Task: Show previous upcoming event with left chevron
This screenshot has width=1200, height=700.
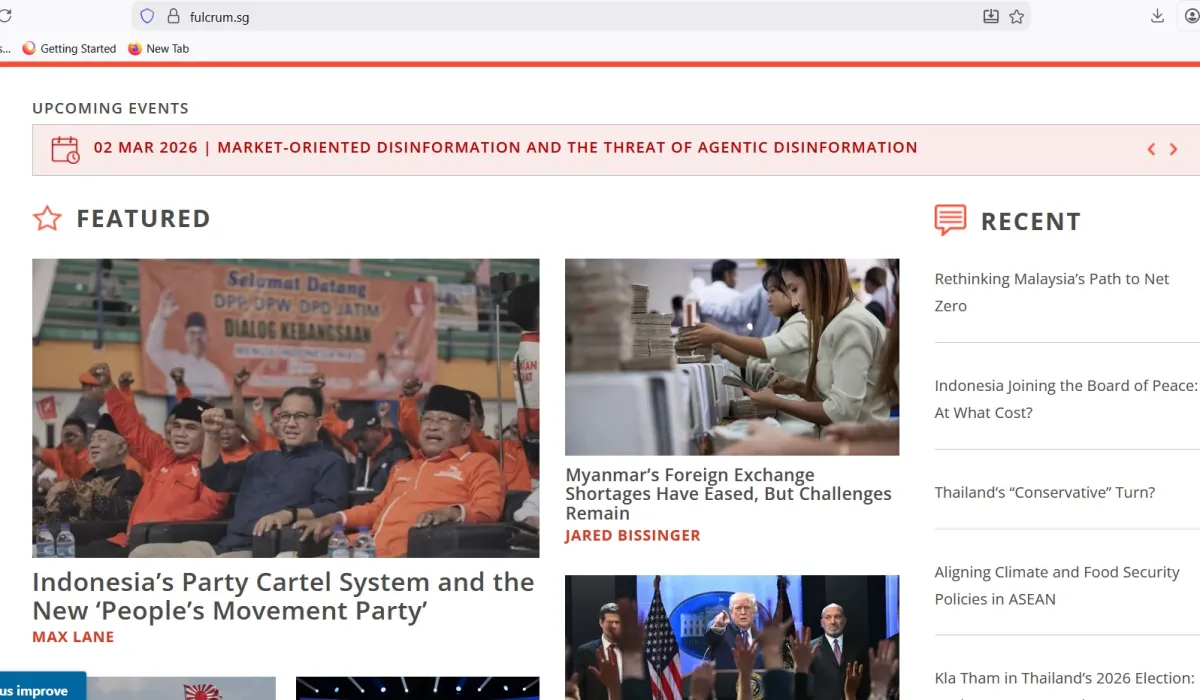Action: point(1151,149)
